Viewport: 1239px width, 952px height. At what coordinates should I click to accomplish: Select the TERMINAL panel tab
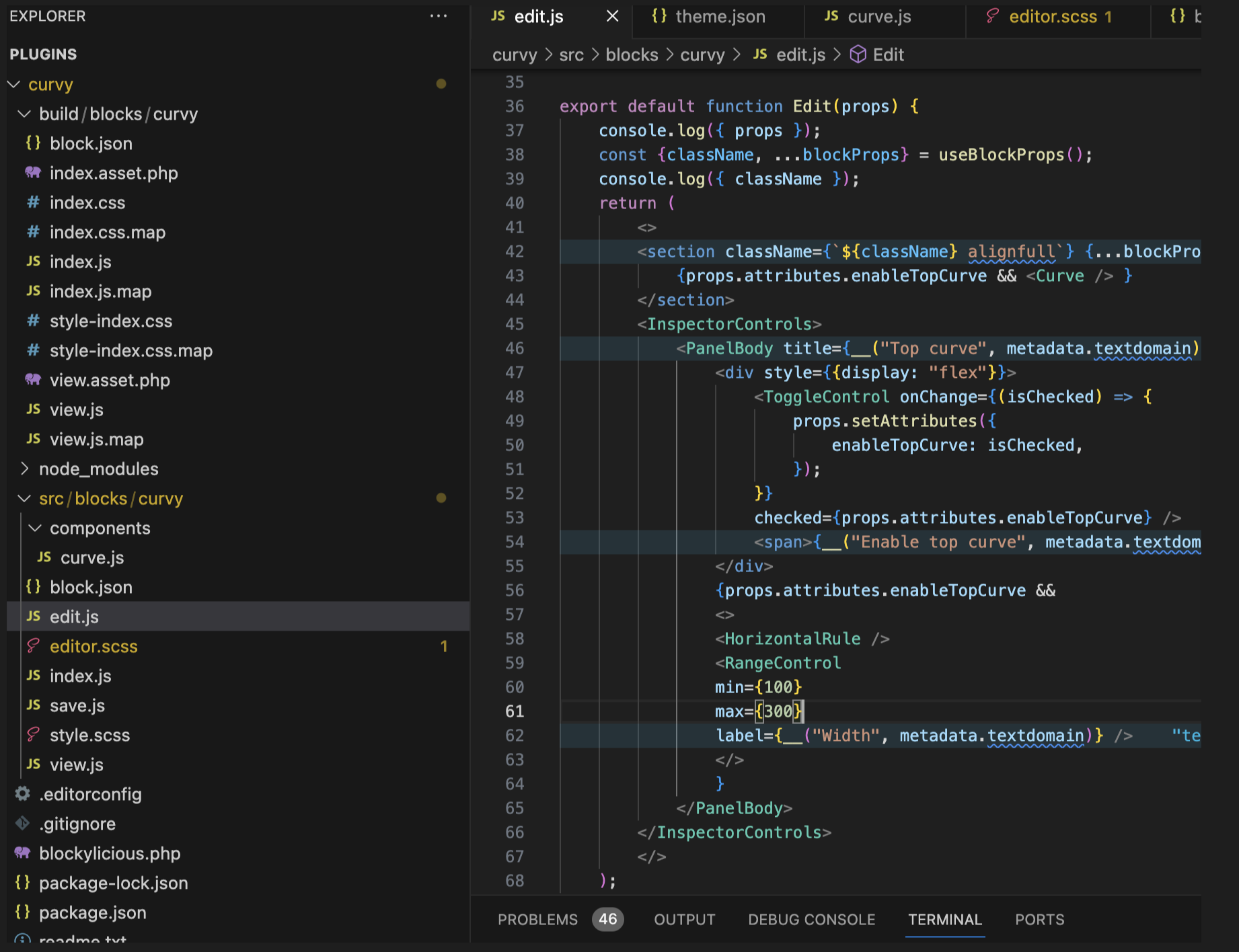944,919
